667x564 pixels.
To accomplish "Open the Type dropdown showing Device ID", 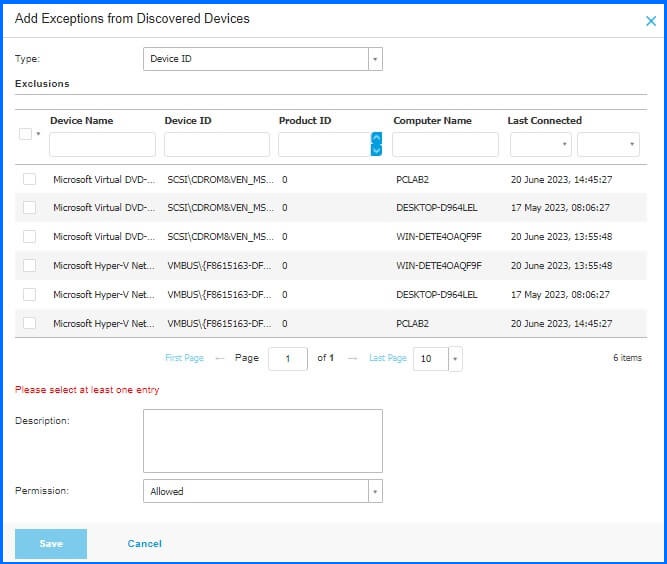I will click(263, 59).
